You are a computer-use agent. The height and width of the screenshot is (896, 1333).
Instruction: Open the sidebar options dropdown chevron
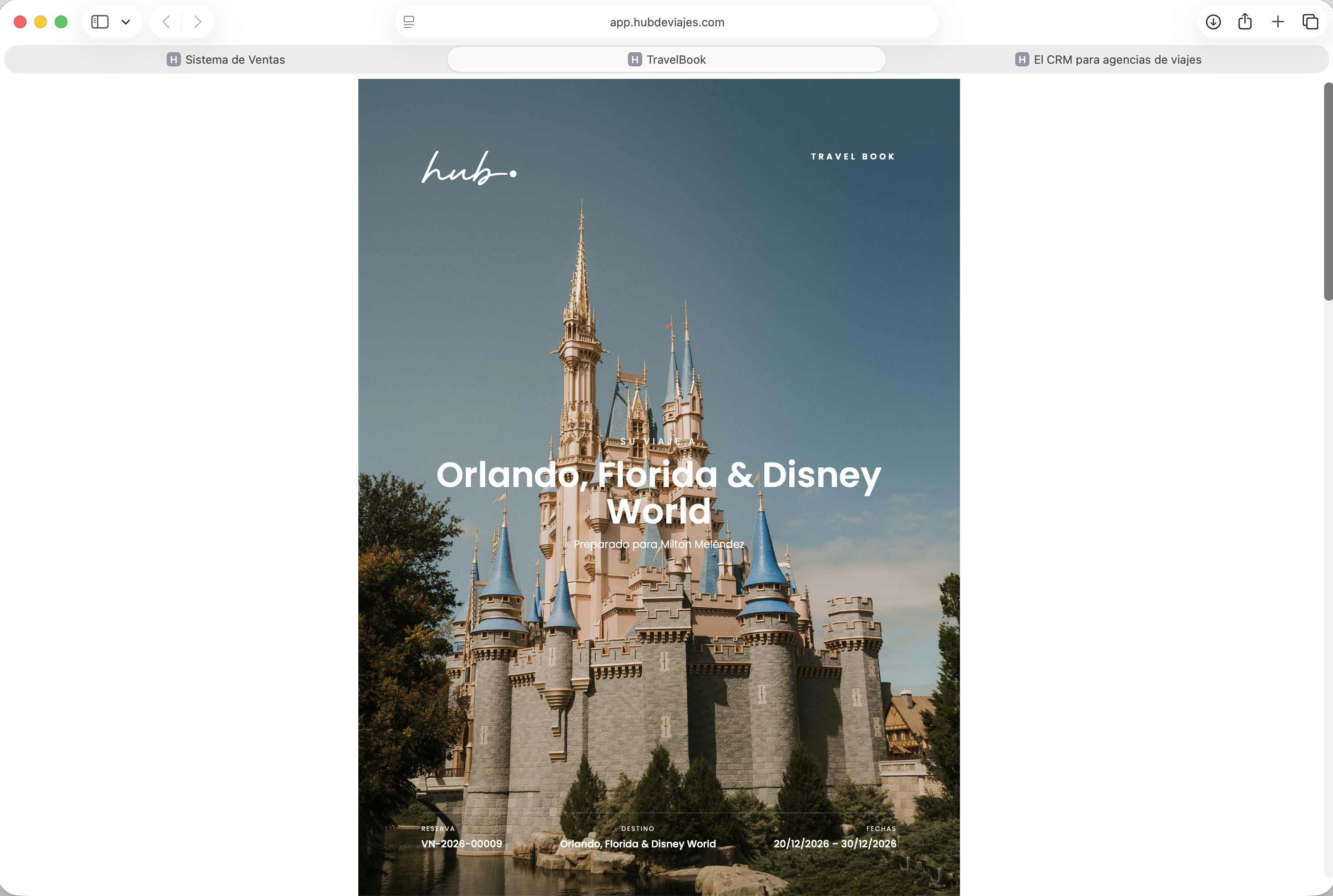[x=126, y=22]
